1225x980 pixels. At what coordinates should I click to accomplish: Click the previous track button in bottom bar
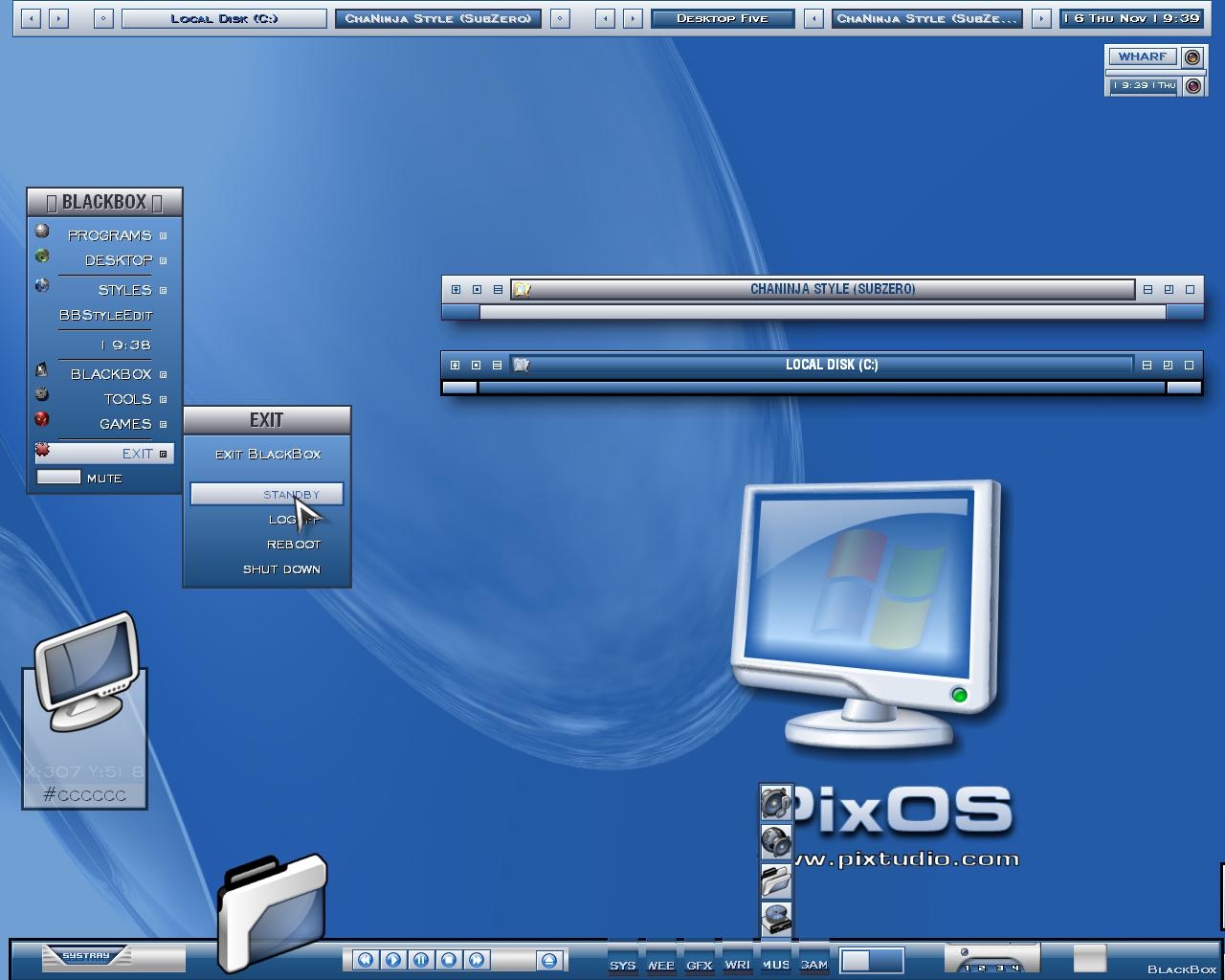click(x=365, y=959)
